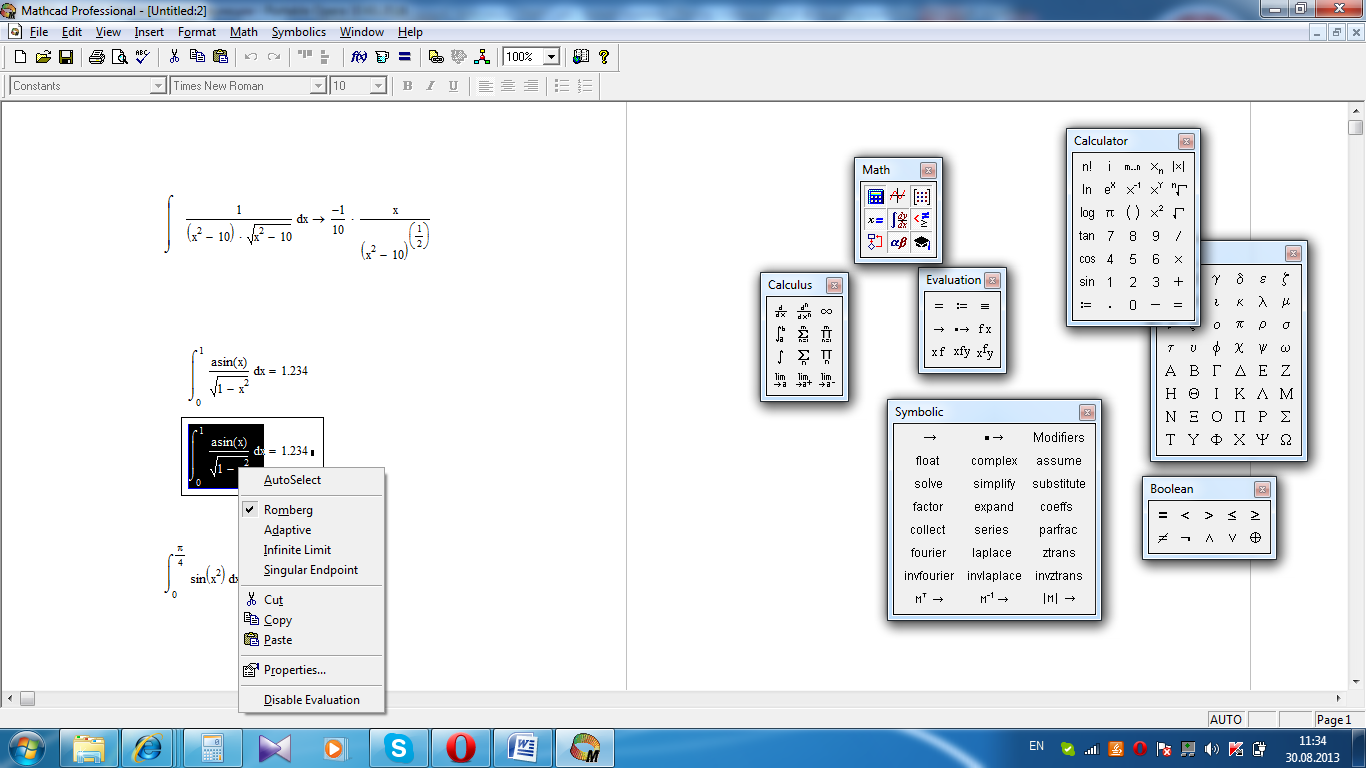Open the Resource Center book icon
The width and height of the screenshot is (1366, 768).
581,57
